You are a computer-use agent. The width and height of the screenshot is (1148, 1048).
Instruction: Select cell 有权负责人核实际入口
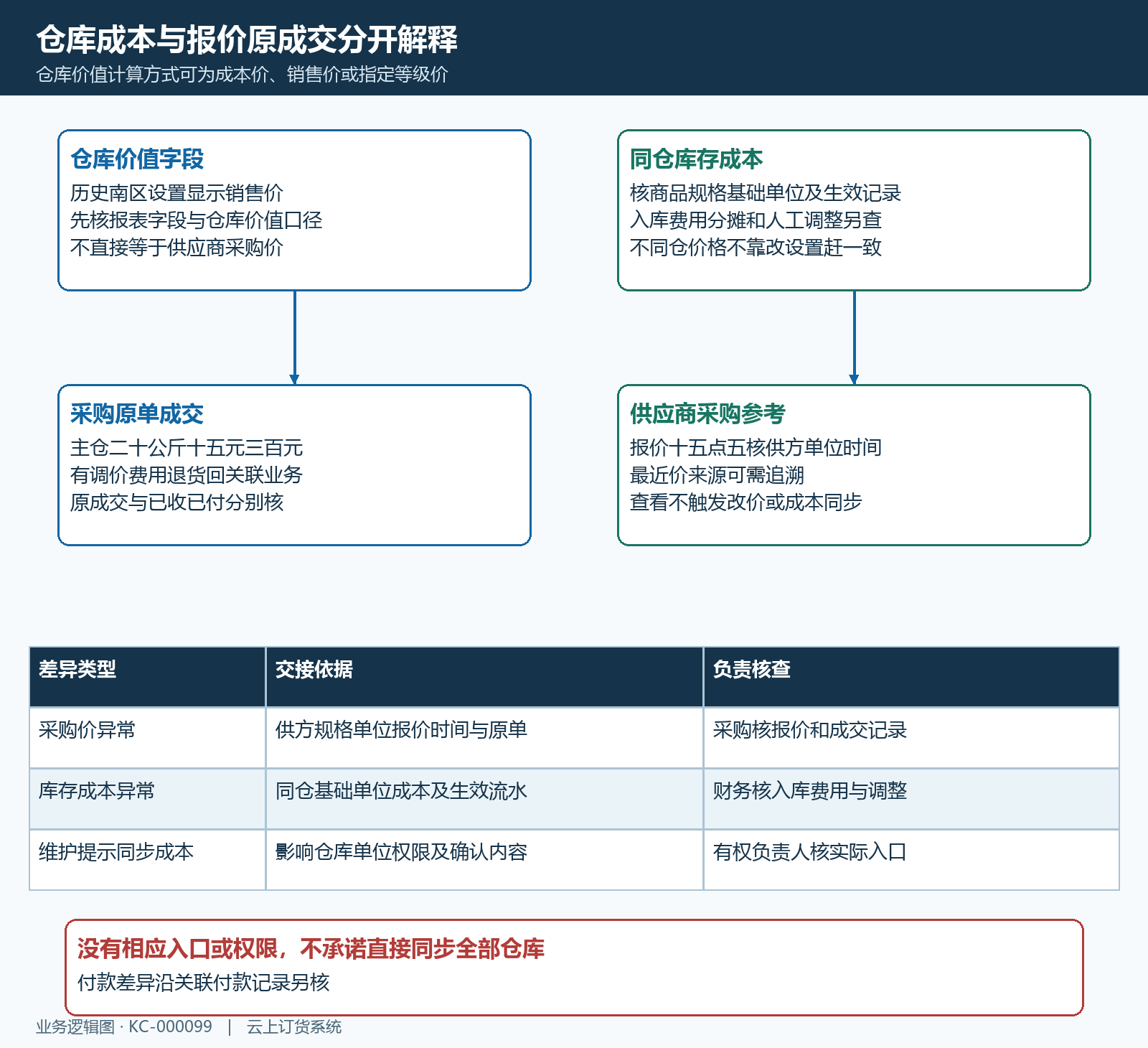(911, 860)
